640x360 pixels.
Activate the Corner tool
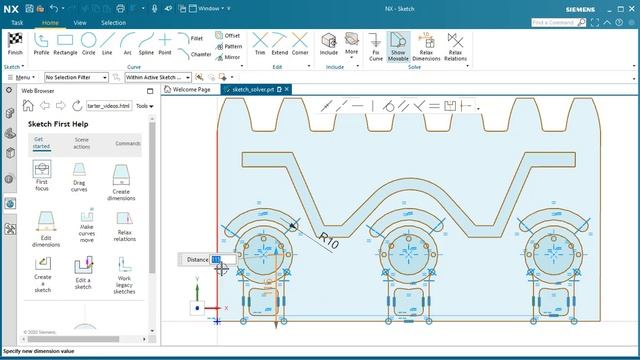coord(300,44)
